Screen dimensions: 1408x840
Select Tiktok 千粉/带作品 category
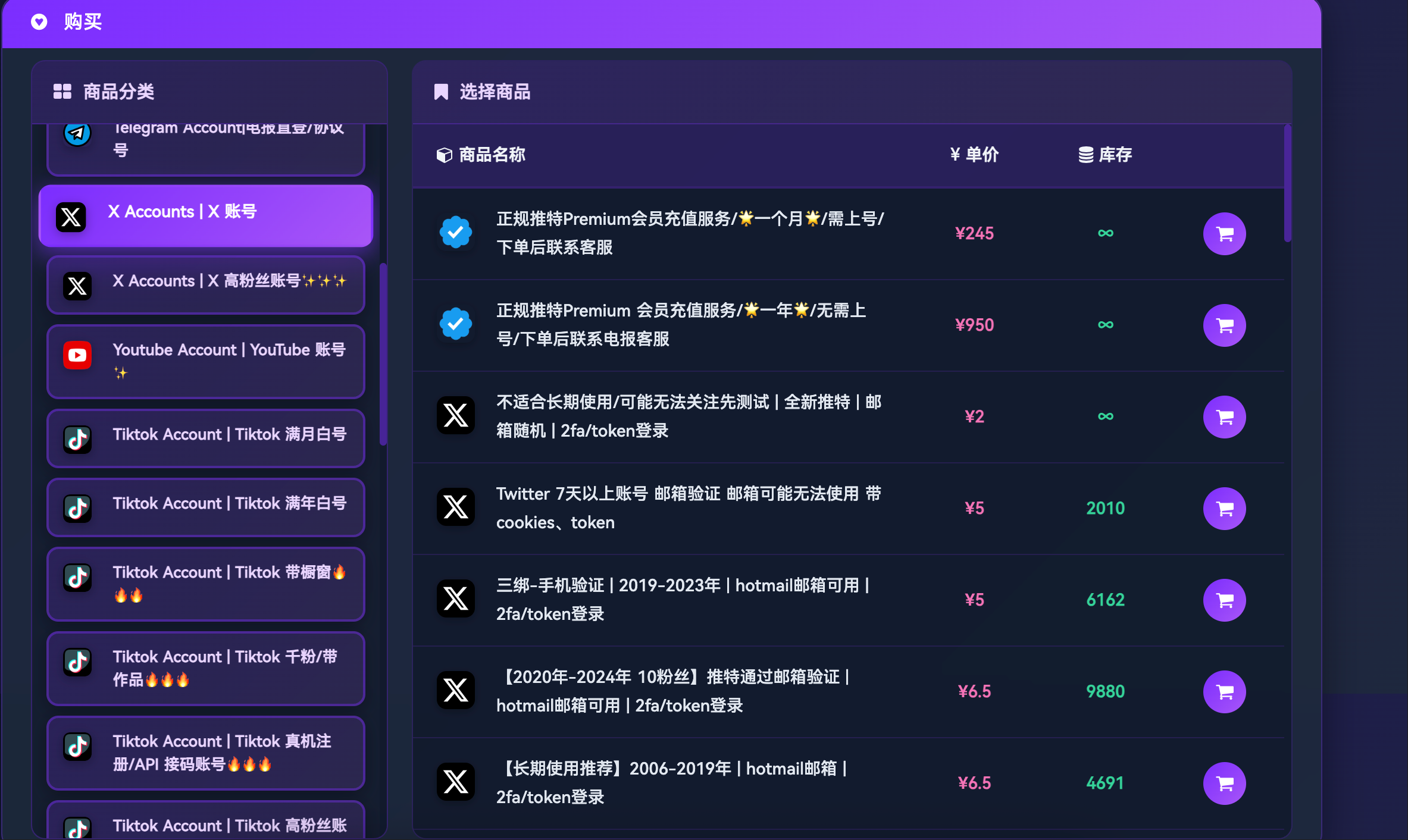[x=205, y=668]
